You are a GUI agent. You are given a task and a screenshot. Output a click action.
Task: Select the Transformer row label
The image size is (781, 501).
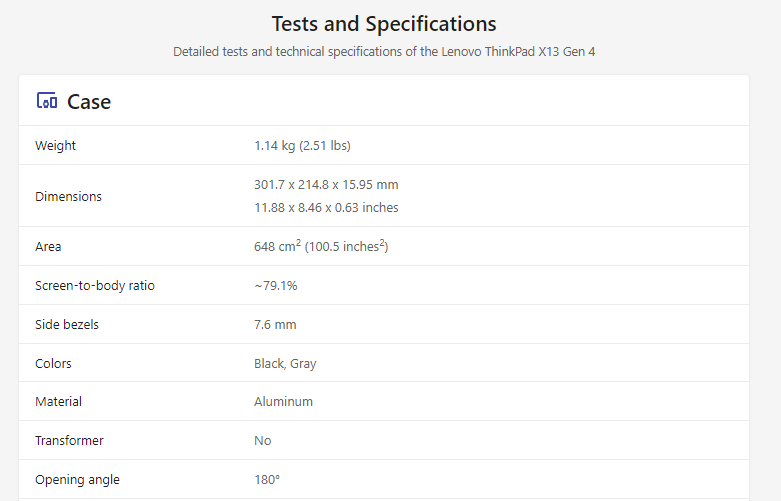click(69, 441)
